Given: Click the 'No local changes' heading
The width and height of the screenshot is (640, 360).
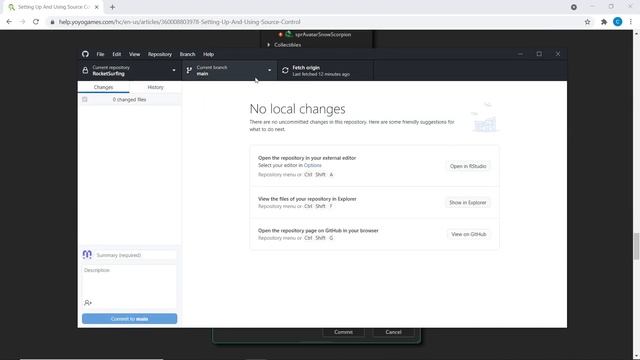Looking at the screenshot, I should pyautogui.click(x=297, y=109).
